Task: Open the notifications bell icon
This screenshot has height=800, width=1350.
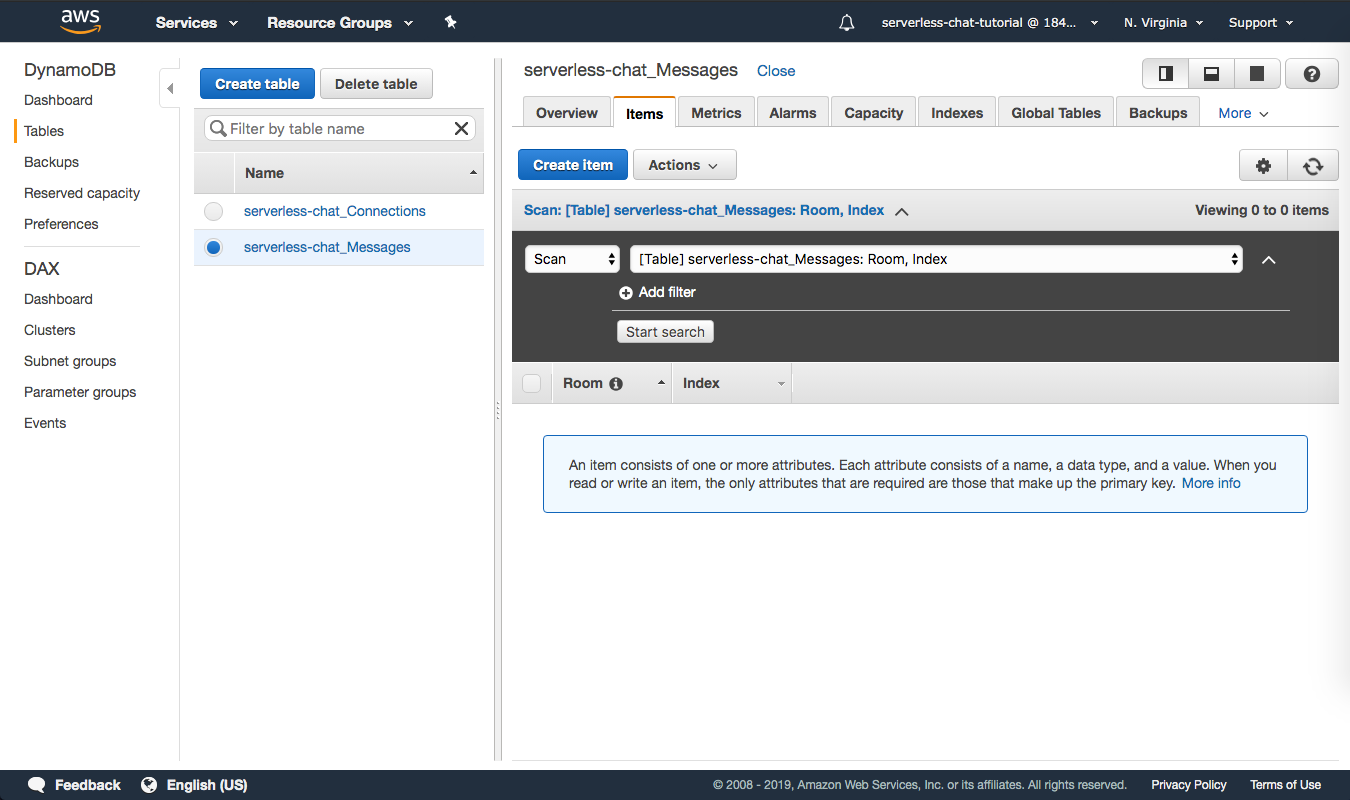Action: click(x=847, y=22)
